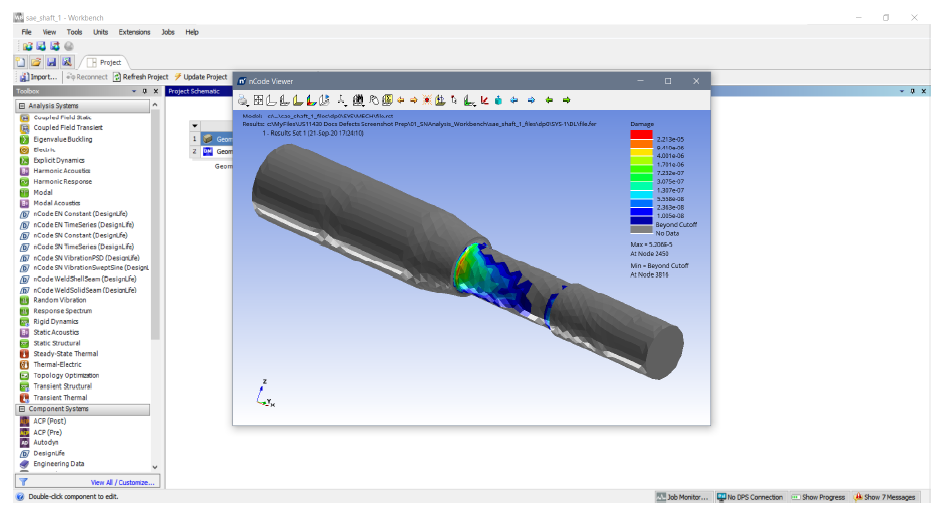941x516 pixels.
Task: Click the View All / Customize link
Action: click(x=122, y=482)
